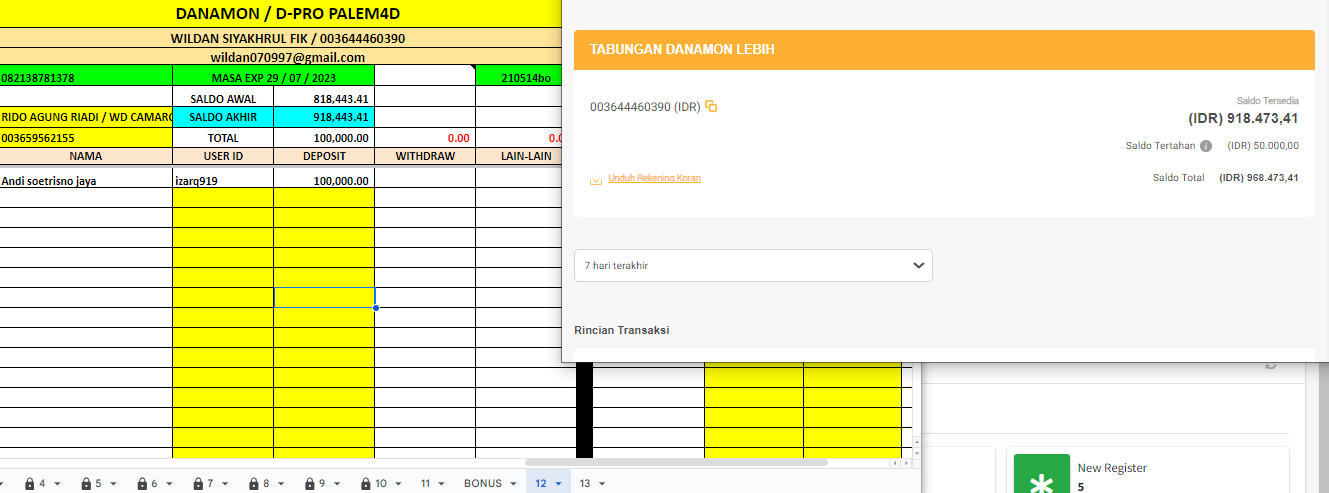Click the Saldo Tertahan (IDR) 50.000,00 amount
Screen dimensions: 1329x493
coord(1263,146)
